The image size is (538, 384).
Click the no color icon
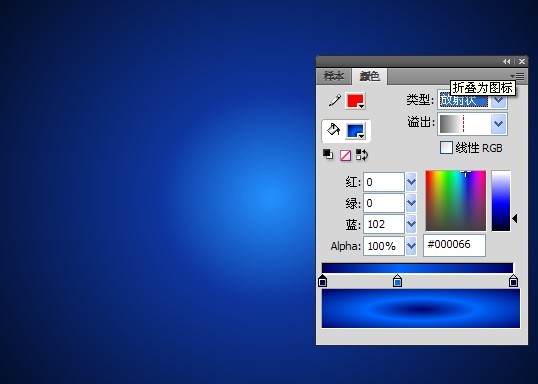tap(345, 155)
